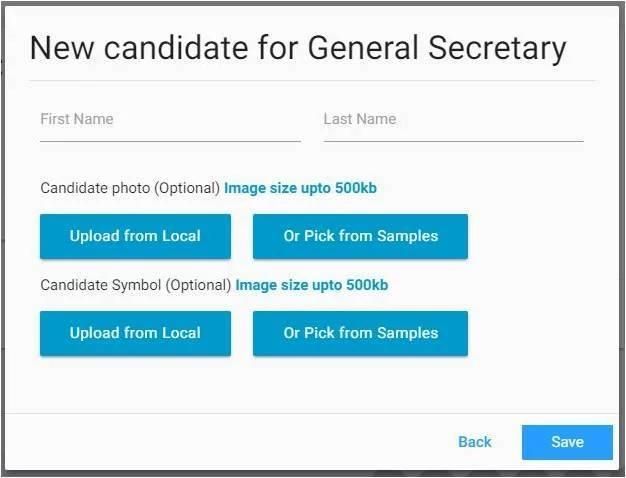Pick candidate photo from samples

click(x=360, y=237)
